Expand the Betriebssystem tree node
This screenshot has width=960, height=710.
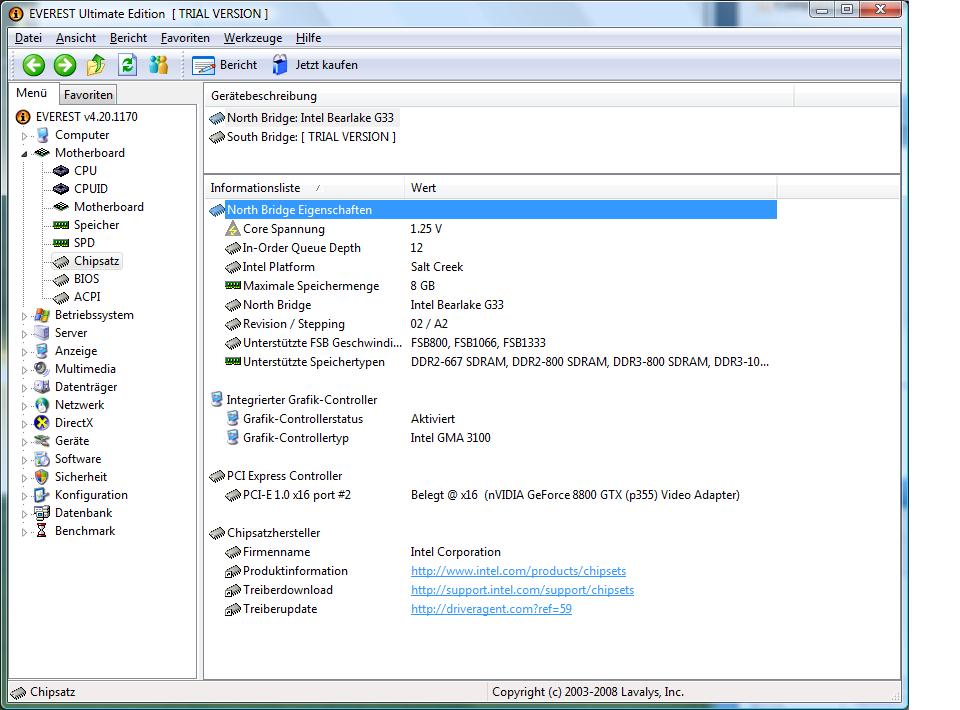[24, 316]
